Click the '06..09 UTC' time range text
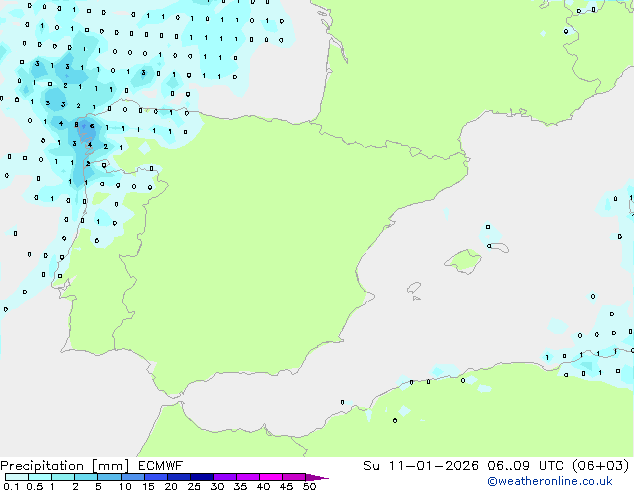This screenshot has height=490, width=634. (x=526, y=466)
